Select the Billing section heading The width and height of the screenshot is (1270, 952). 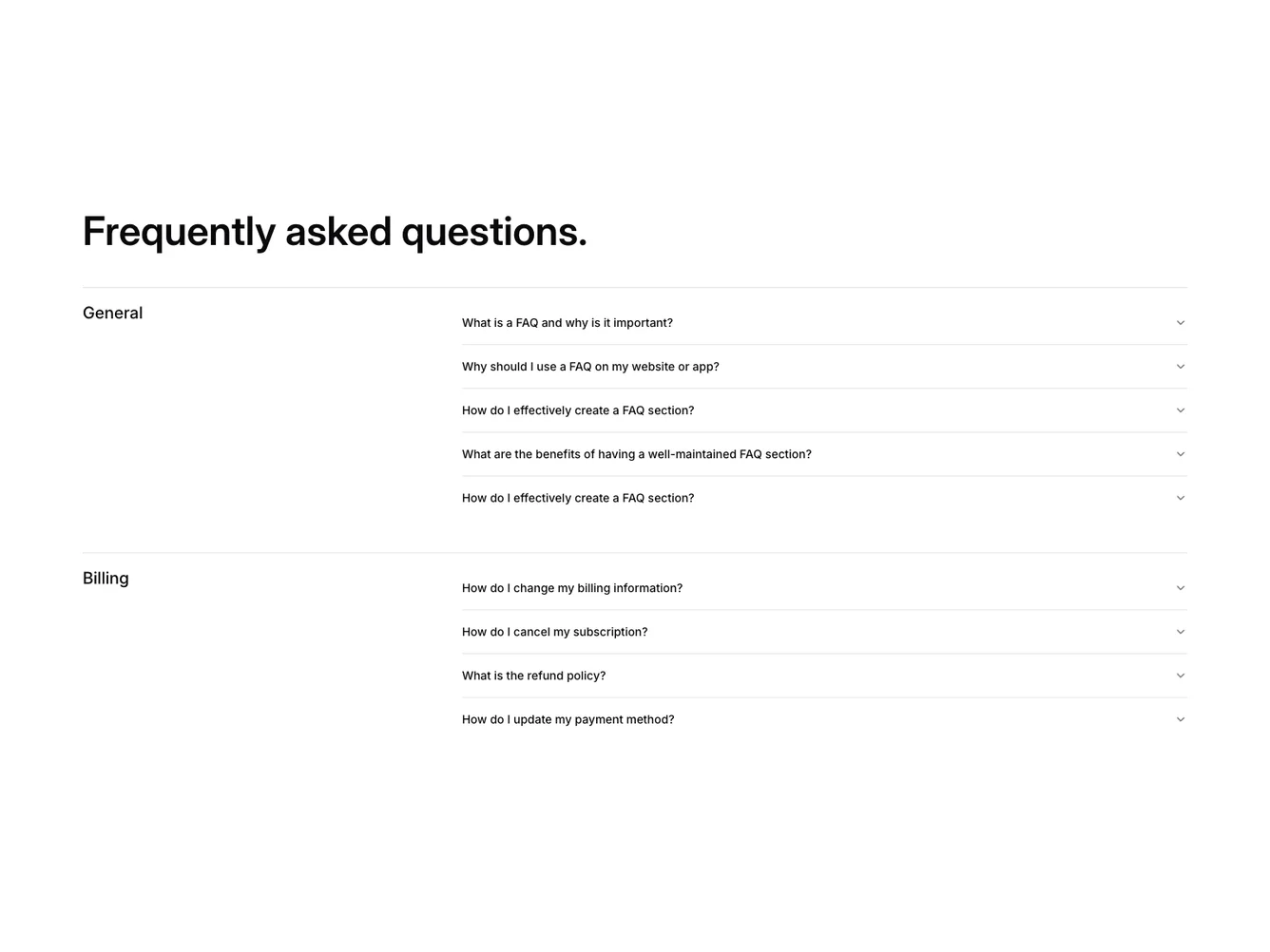106,579
